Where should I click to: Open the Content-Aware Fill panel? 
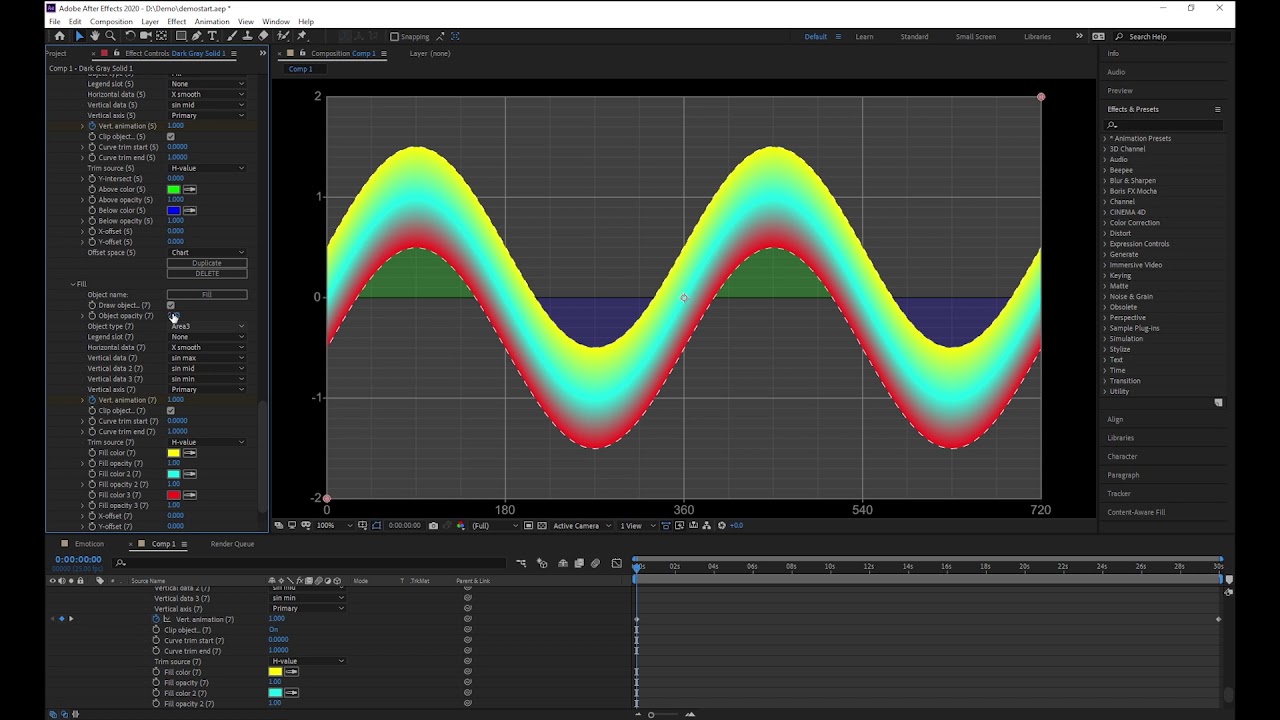[x=1136, y=512]
